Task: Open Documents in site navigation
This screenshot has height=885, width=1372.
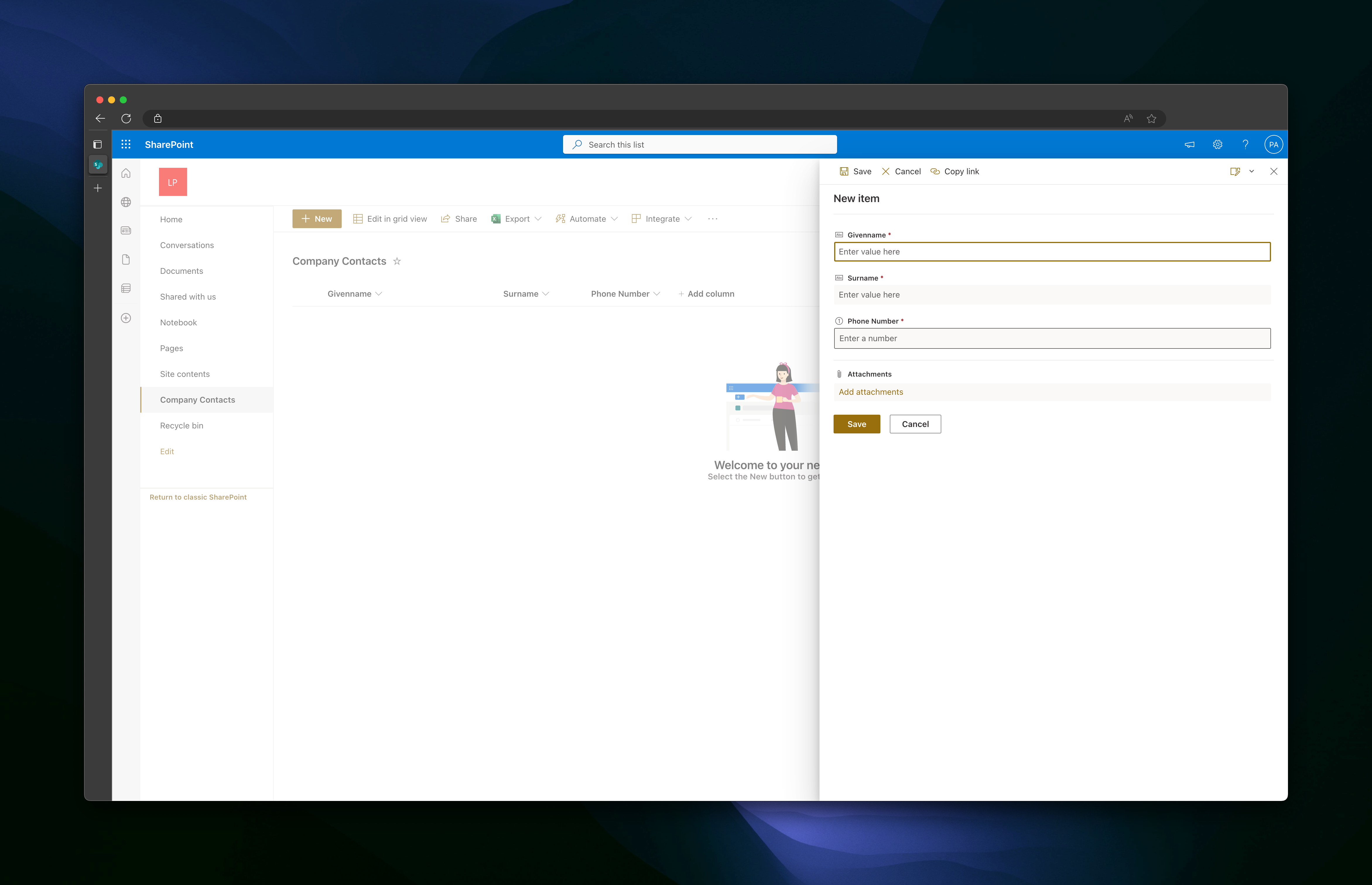Action: pos(182,271)
